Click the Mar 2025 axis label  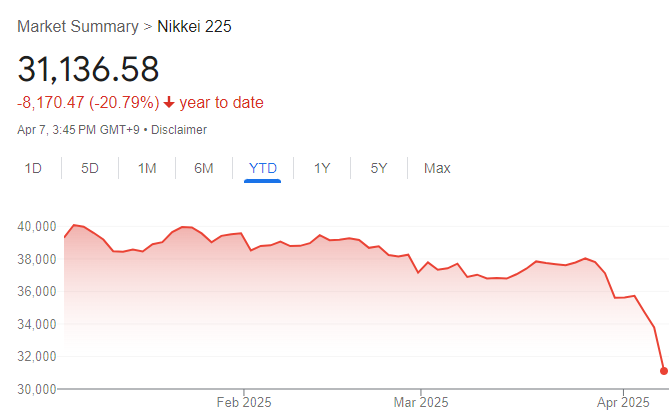pos(421,403)
